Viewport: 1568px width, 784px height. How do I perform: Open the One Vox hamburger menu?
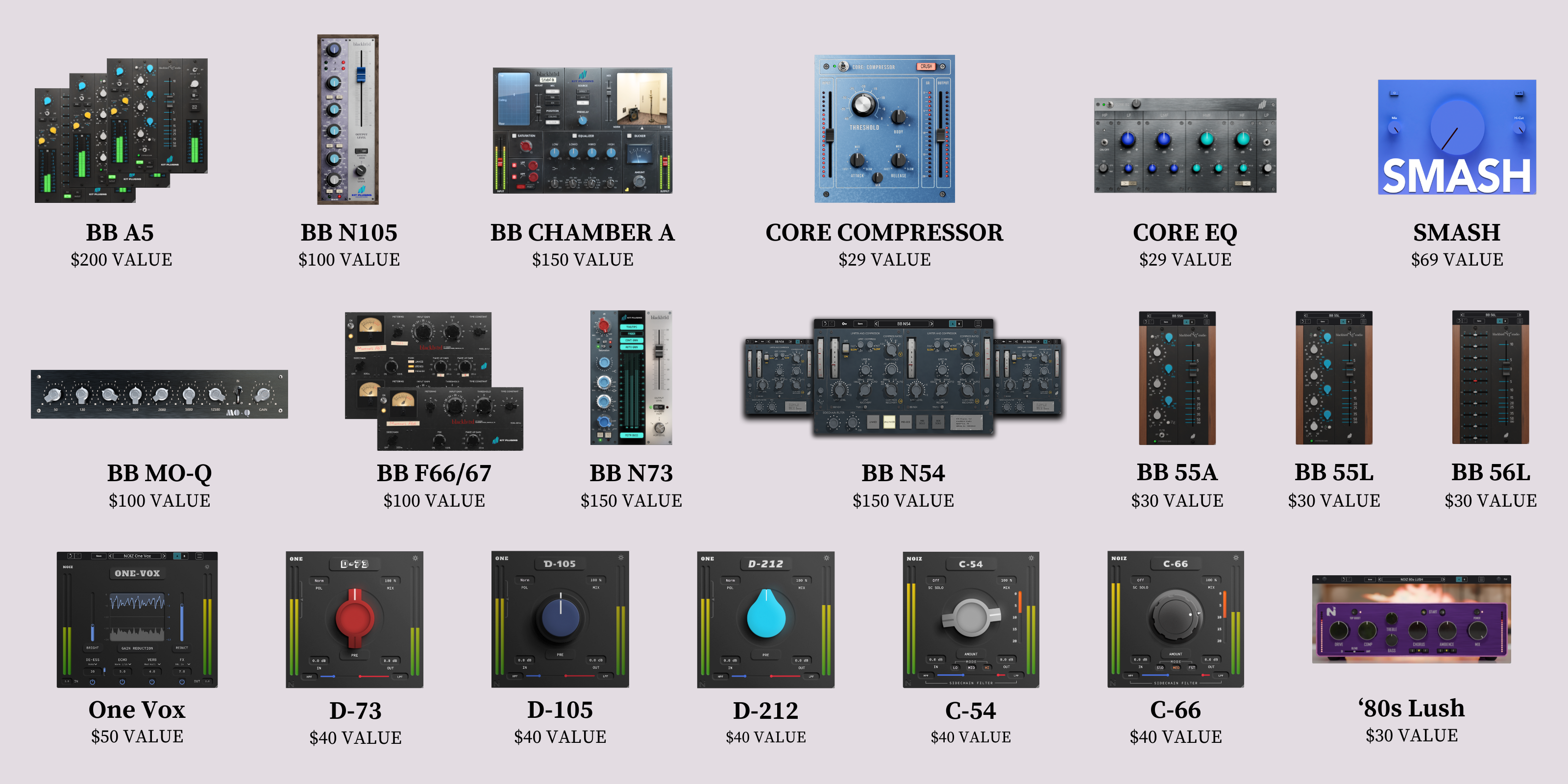pyautogui.click(x=199, y=556)
